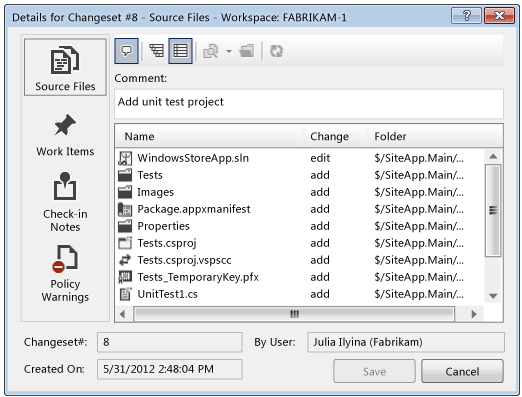Viewport: 522px width, 397px height.
Task: Click the Tests.csproj project icon
Action: coord(125,243)
